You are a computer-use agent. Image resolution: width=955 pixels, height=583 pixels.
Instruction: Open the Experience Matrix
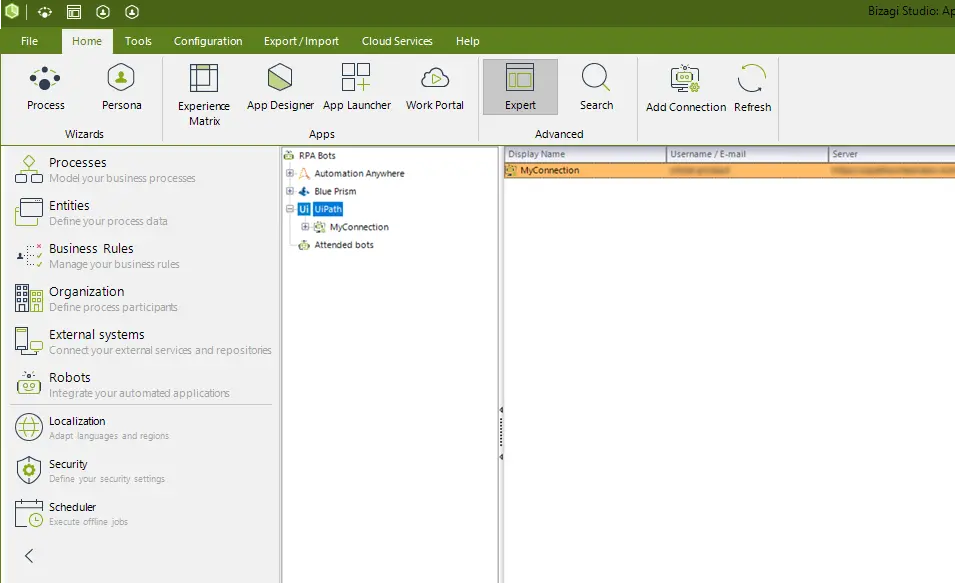tap(204, 95)
